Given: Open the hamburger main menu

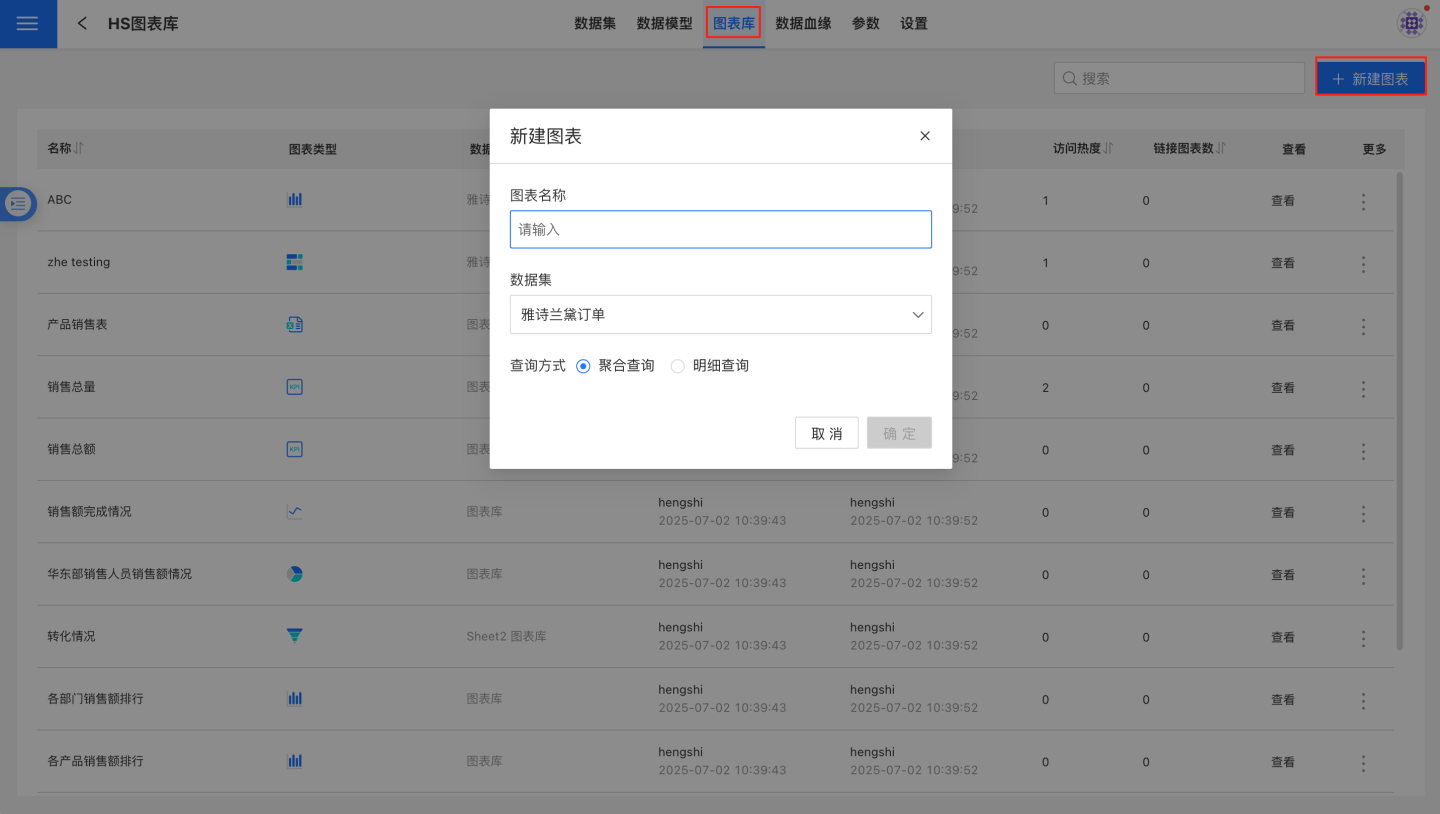Looking at the screenshot, I should pos(27,24).
